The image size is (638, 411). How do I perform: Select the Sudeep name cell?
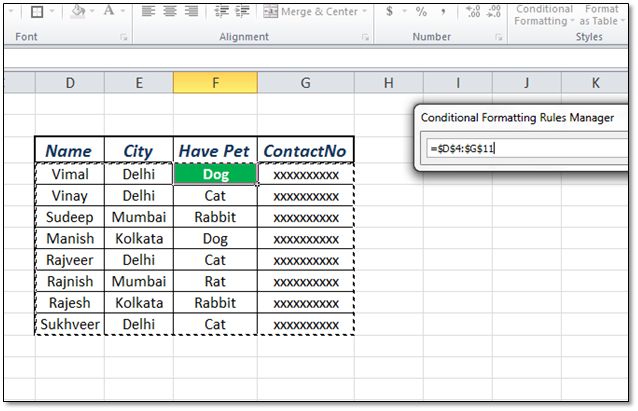[x=70, y=217]
